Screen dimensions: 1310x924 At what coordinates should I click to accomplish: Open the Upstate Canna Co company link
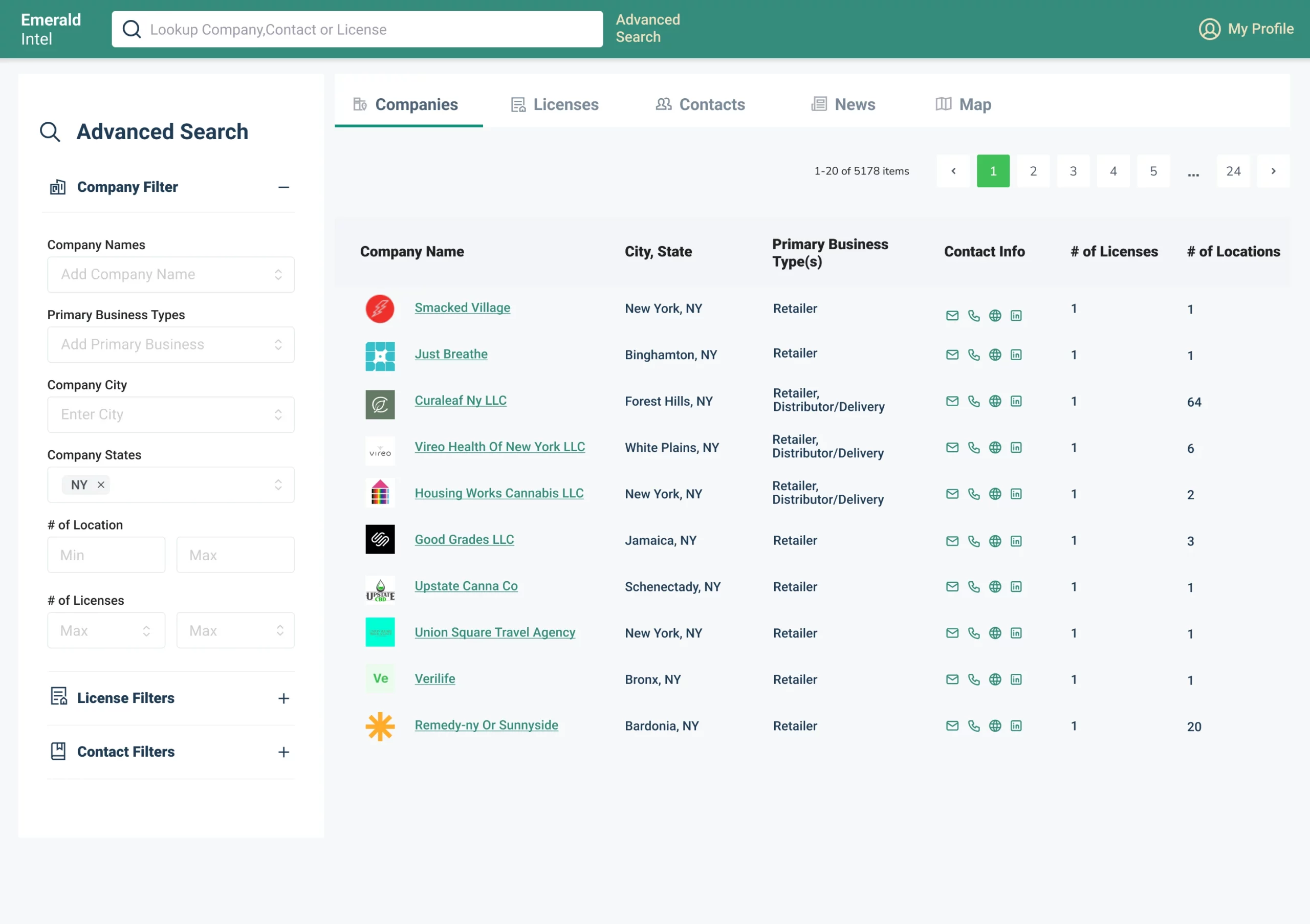point(466,586)
